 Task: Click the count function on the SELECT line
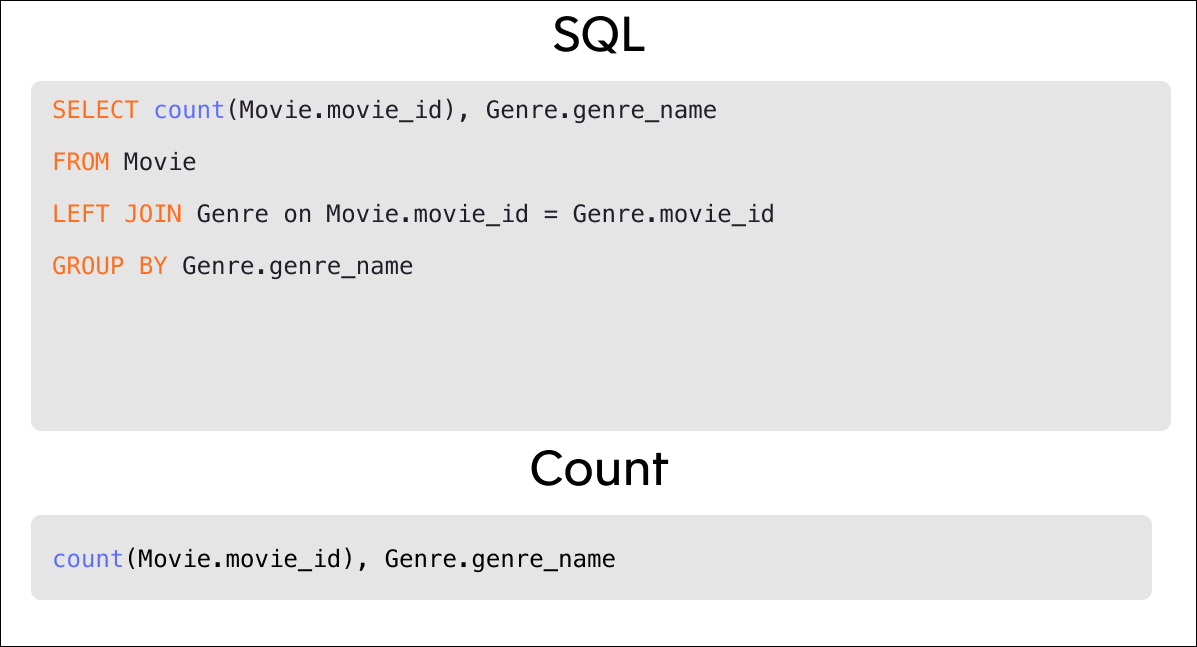click(x=189, y=110)
